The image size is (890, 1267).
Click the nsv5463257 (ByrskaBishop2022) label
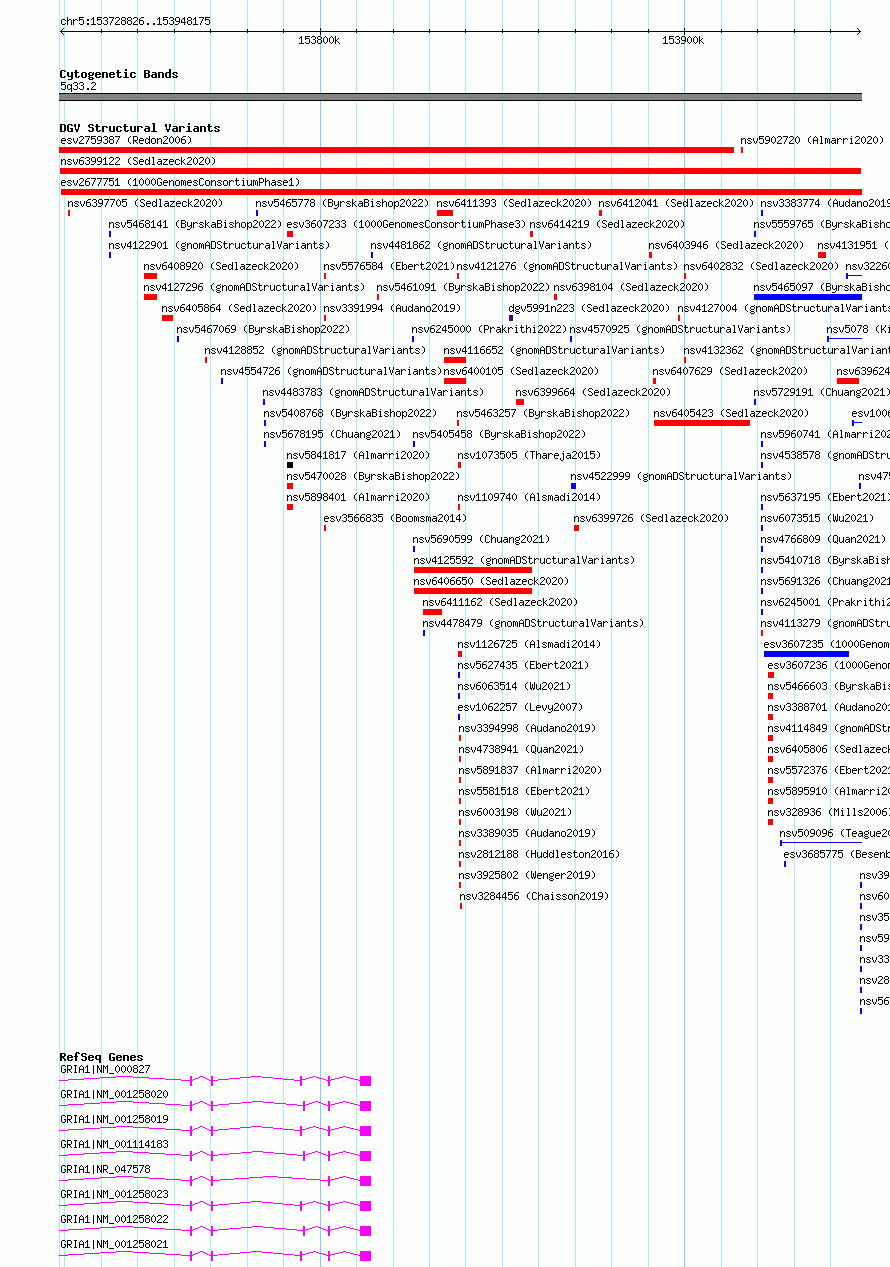pos(544,413)
